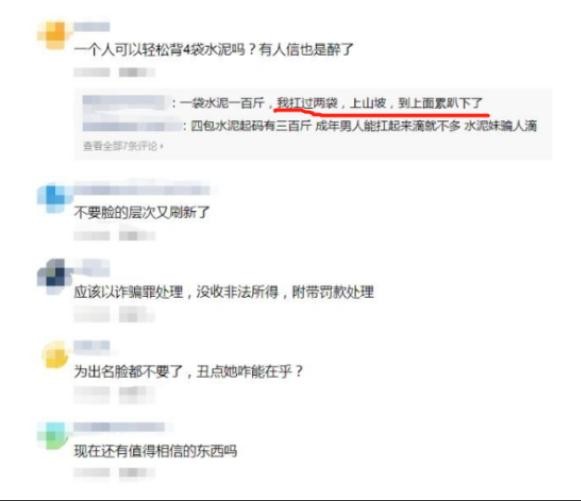Open the blurred username above 为出名脸都不要了
This screenshot has height=501, width=581.
click(x=92, y=346)
